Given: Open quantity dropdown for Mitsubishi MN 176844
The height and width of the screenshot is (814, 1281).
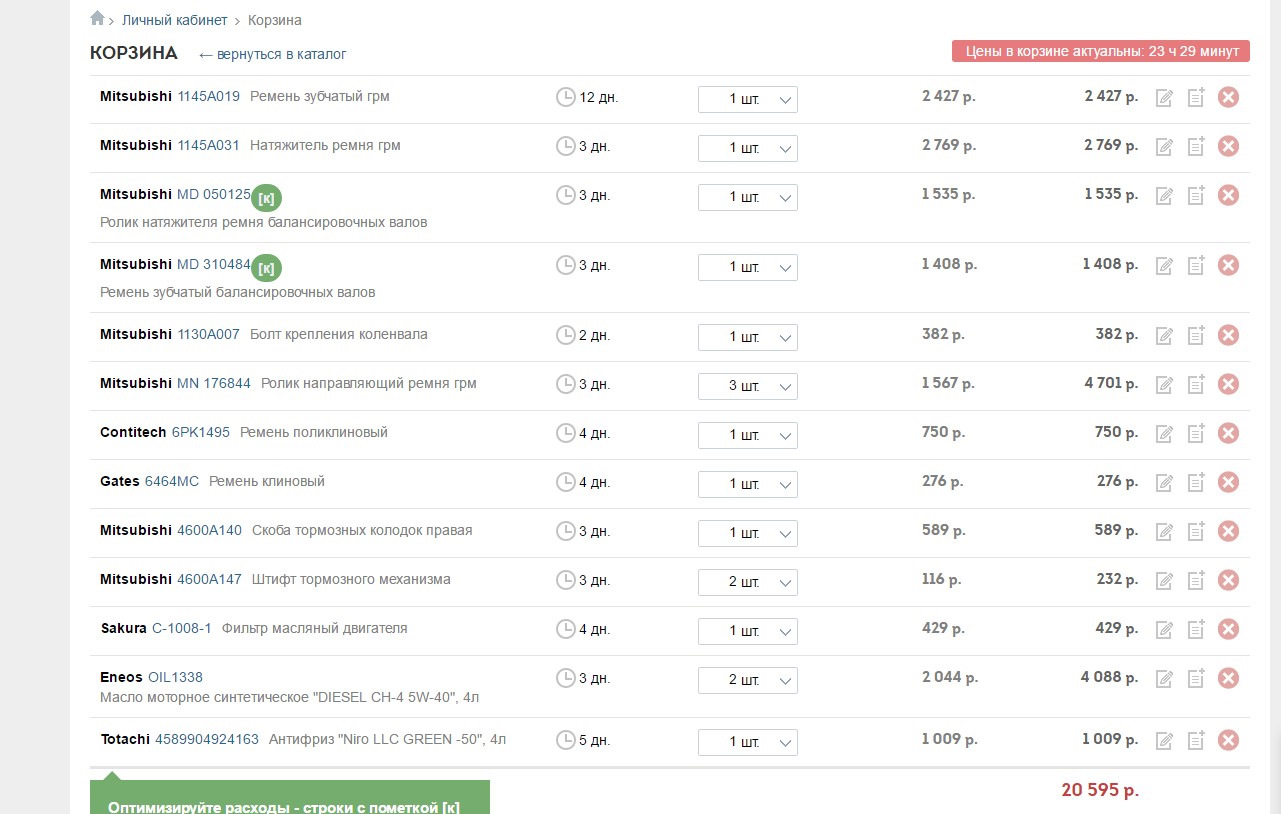Looking at the screenshot, I should [747, 386].
